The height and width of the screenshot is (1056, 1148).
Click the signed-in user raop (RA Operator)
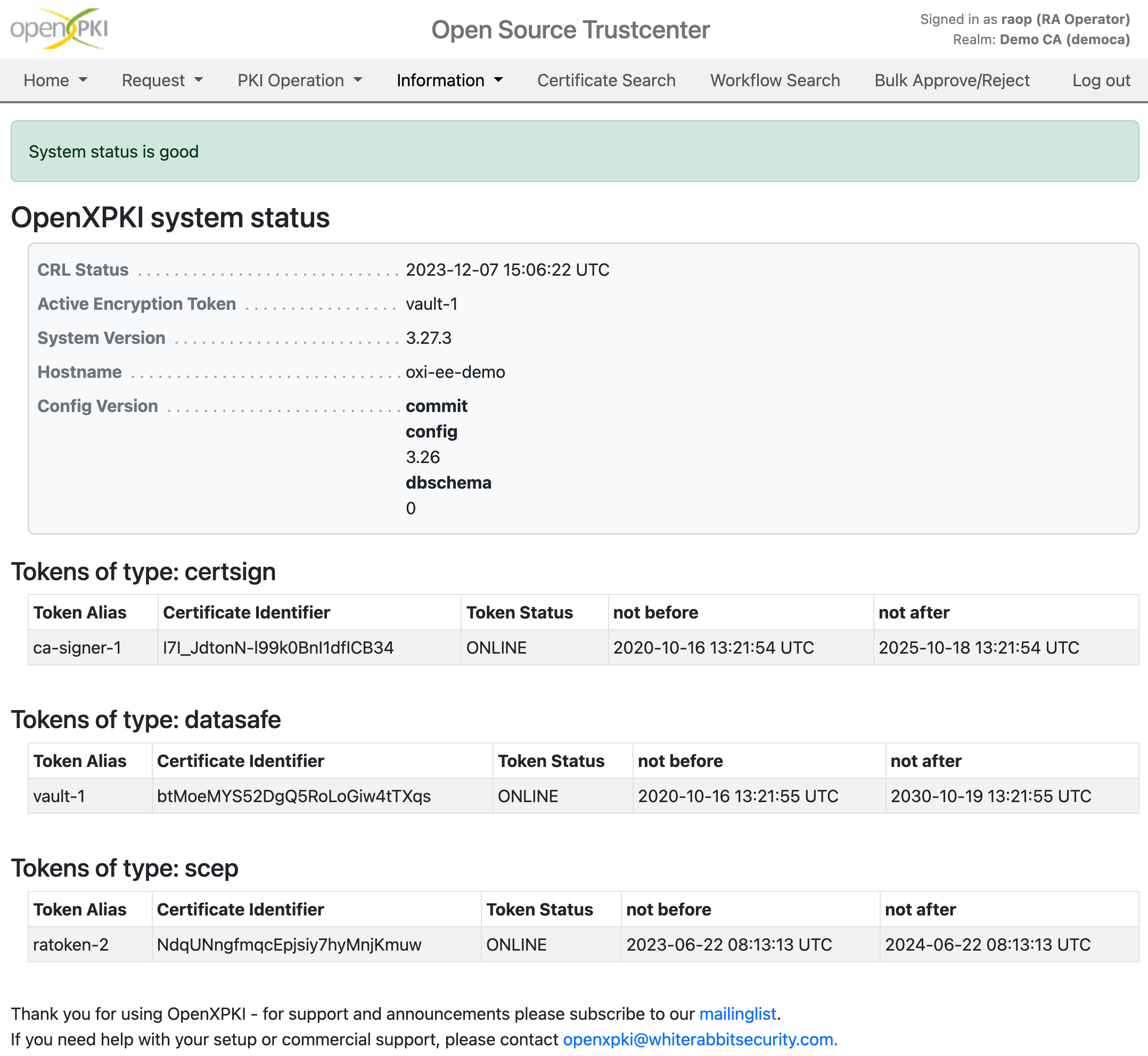1065,19
